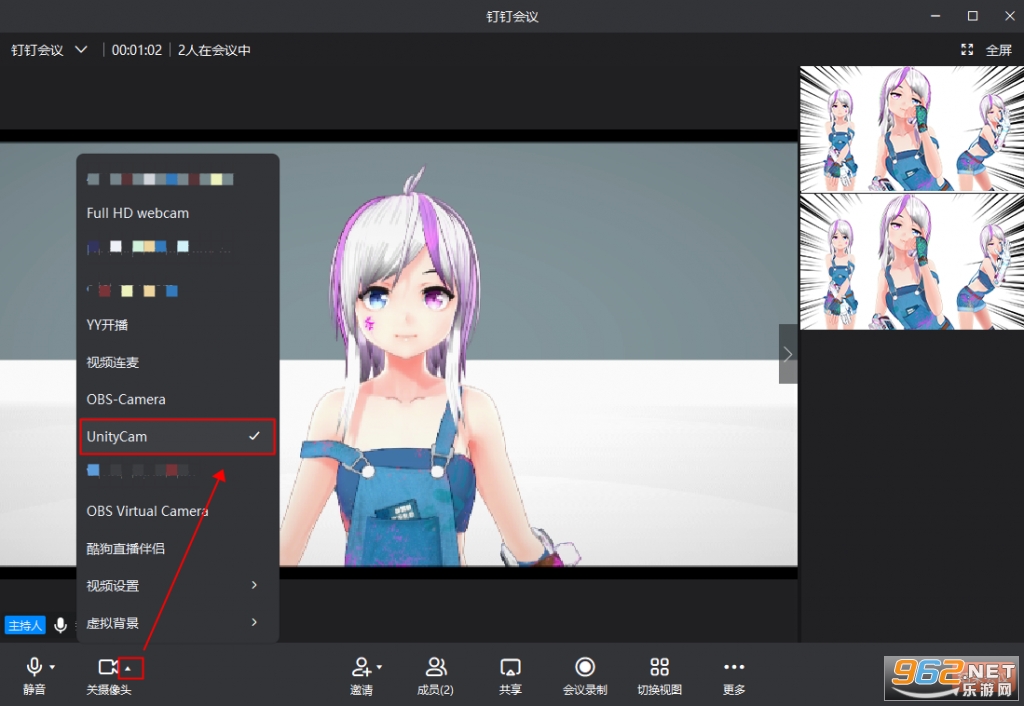Enter full screen with 全屏
The width and height of the screenshot is (1024, 706).
point(986,50)
